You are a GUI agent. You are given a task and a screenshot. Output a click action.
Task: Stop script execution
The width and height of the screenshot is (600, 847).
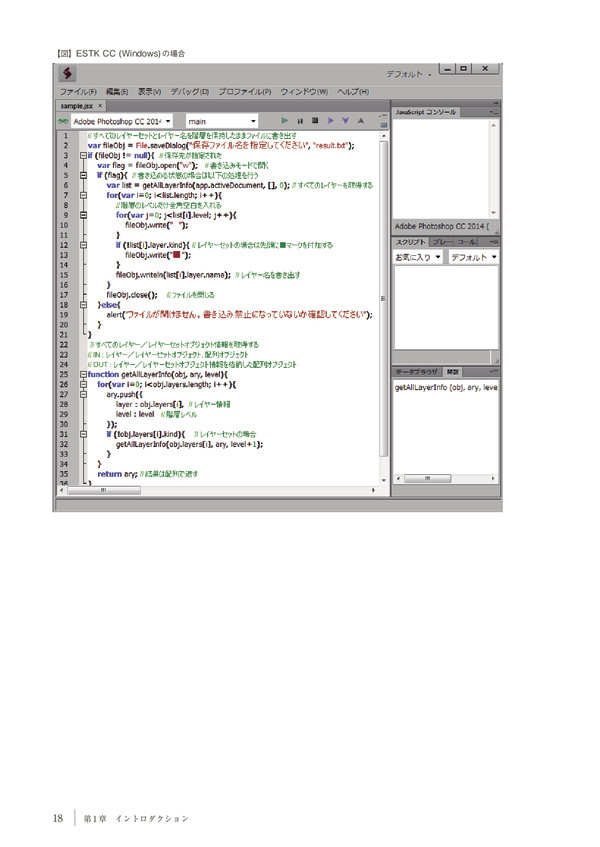315,120
